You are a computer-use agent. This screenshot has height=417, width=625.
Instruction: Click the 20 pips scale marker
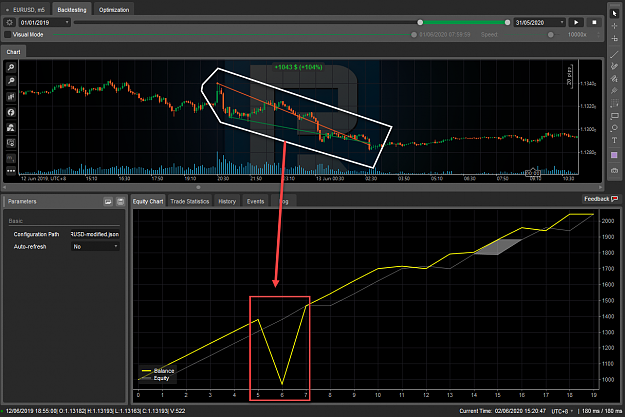(570, 76)
